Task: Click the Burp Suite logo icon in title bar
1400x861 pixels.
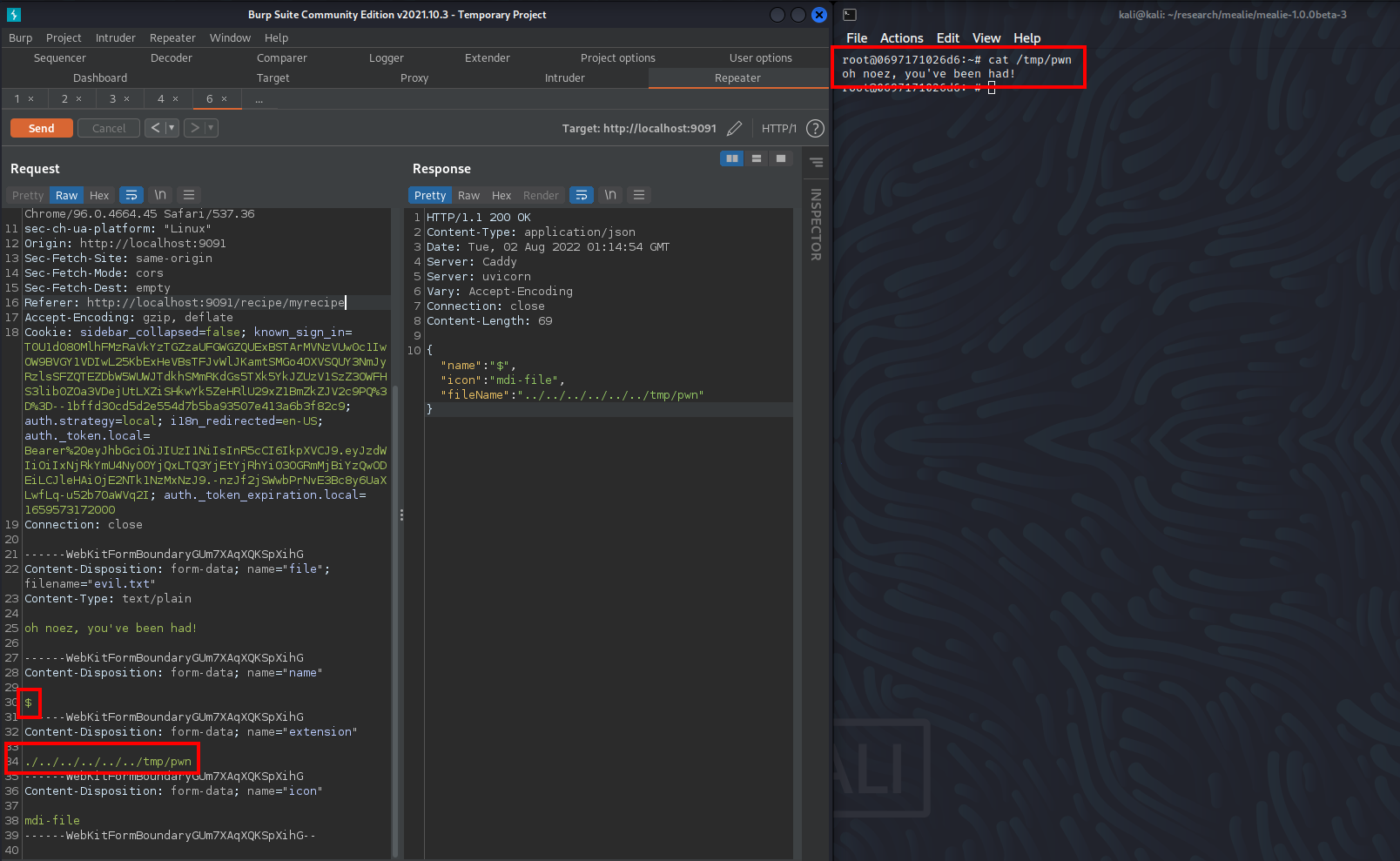Action: [x=13, y=15]
